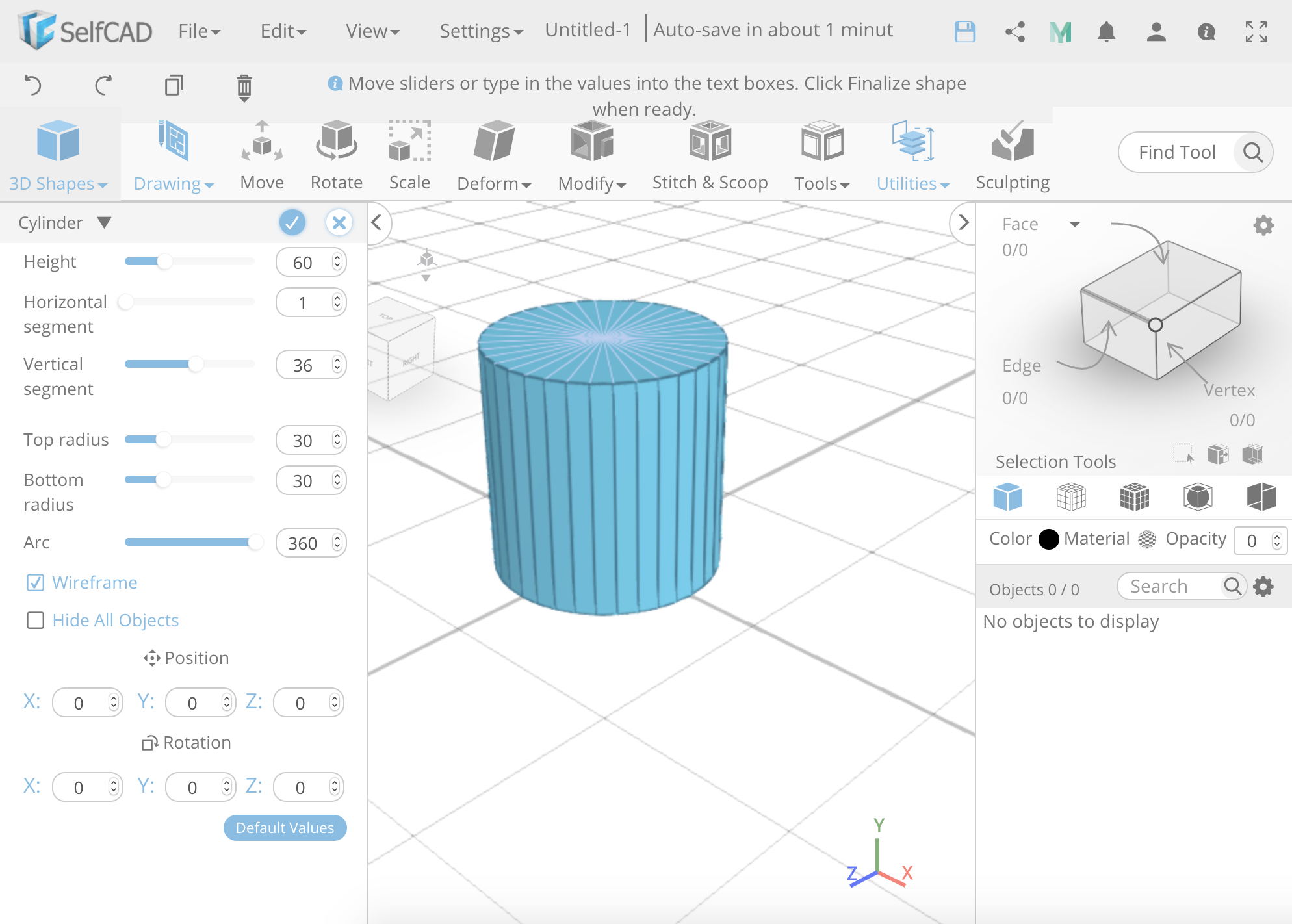Open the Deform dropdown menu

494,183
